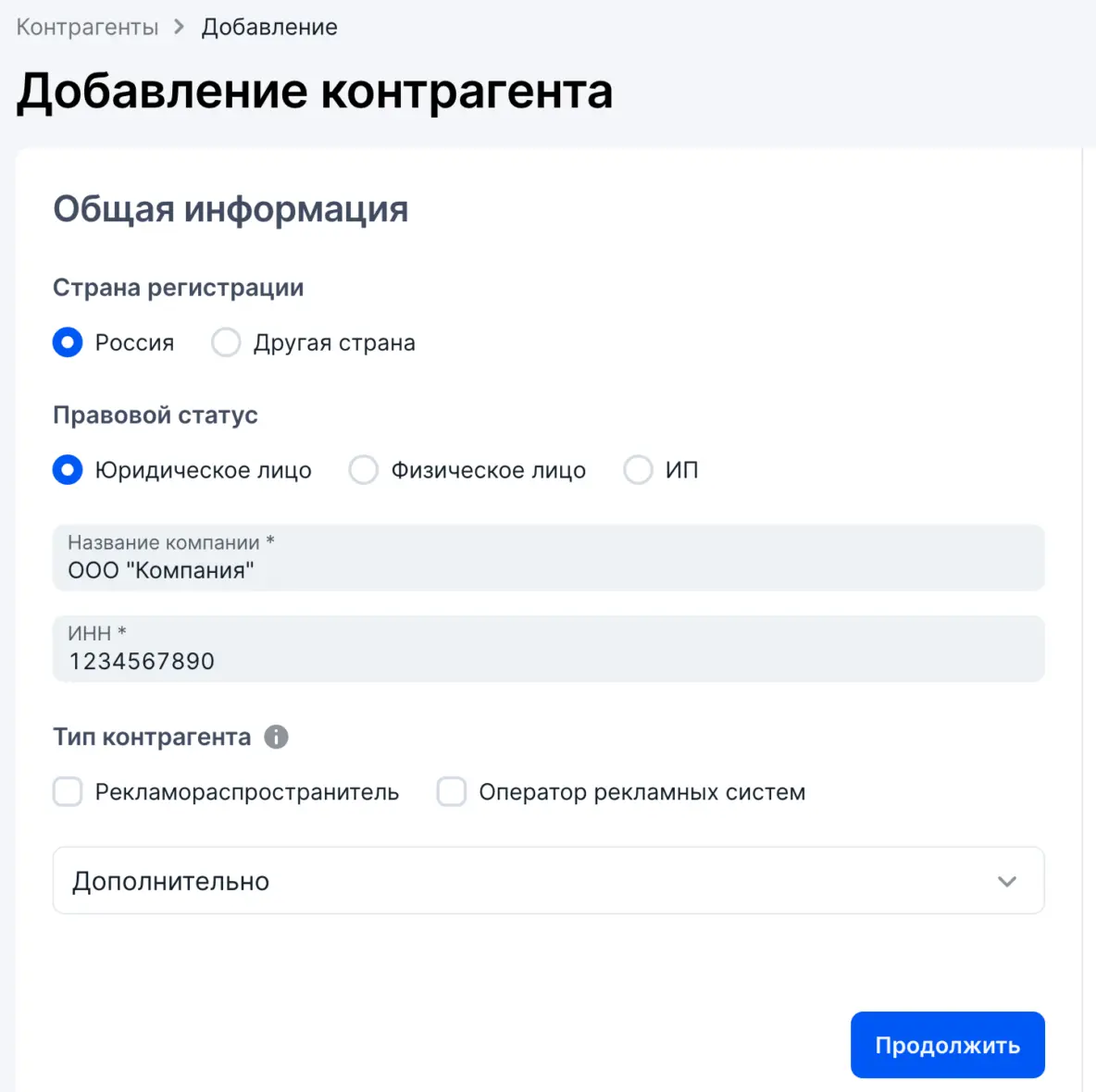Choose Другая страна as registration country
The height and width of the screenshot is (1092, 1096).
pos(226,342)
